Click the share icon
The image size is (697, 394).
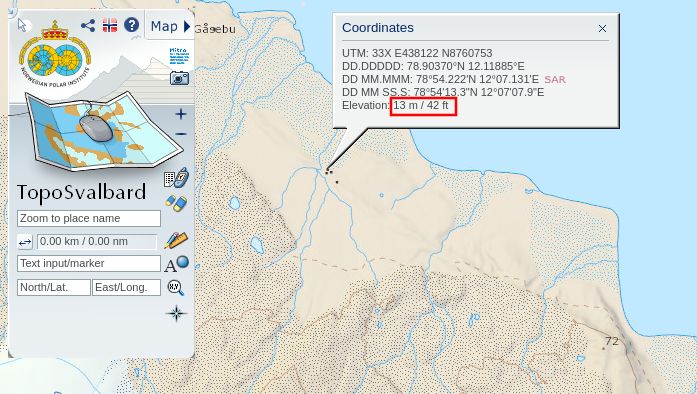[x=88, y=25]
